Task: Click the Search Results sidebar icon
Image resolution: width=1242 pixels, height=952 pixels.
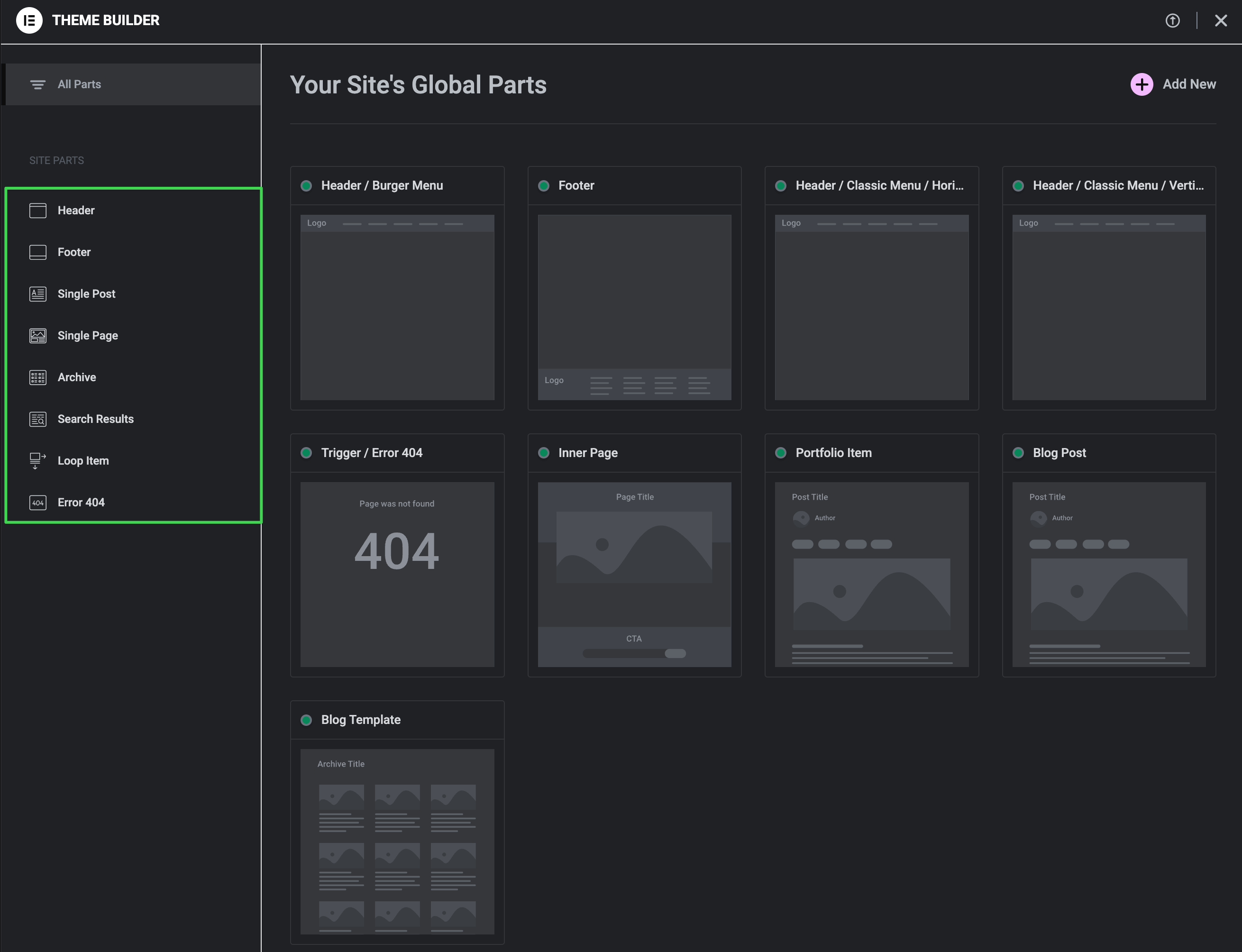Action: tap(38, 419)
